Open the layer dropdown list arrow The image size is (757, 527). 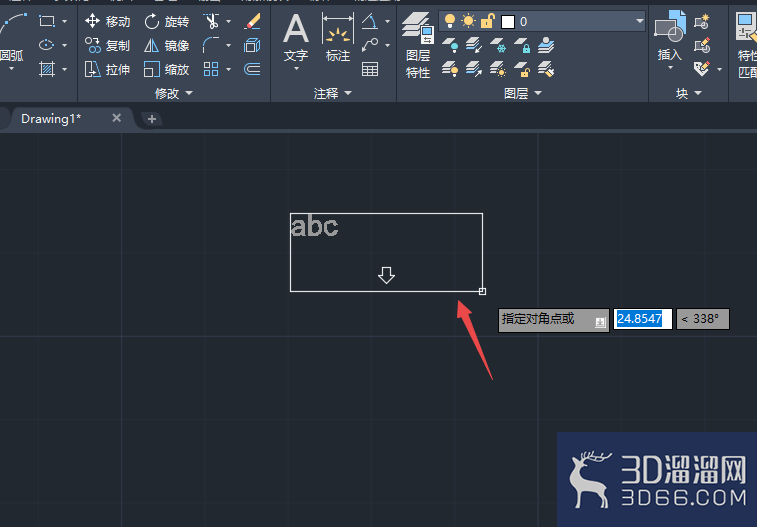639,21
